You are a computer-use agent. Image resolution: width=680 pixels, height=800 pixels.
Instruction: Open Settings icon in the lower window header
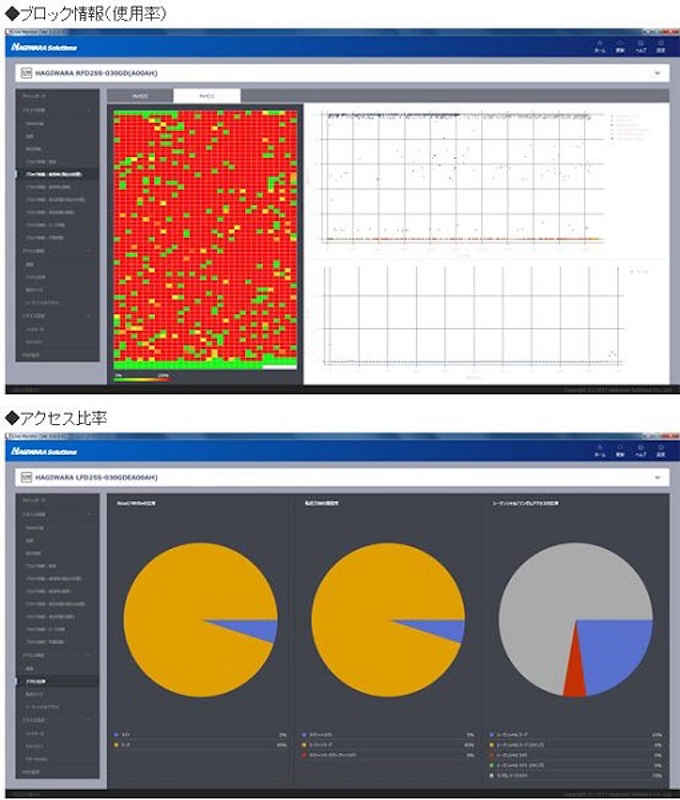coord(659,450)
